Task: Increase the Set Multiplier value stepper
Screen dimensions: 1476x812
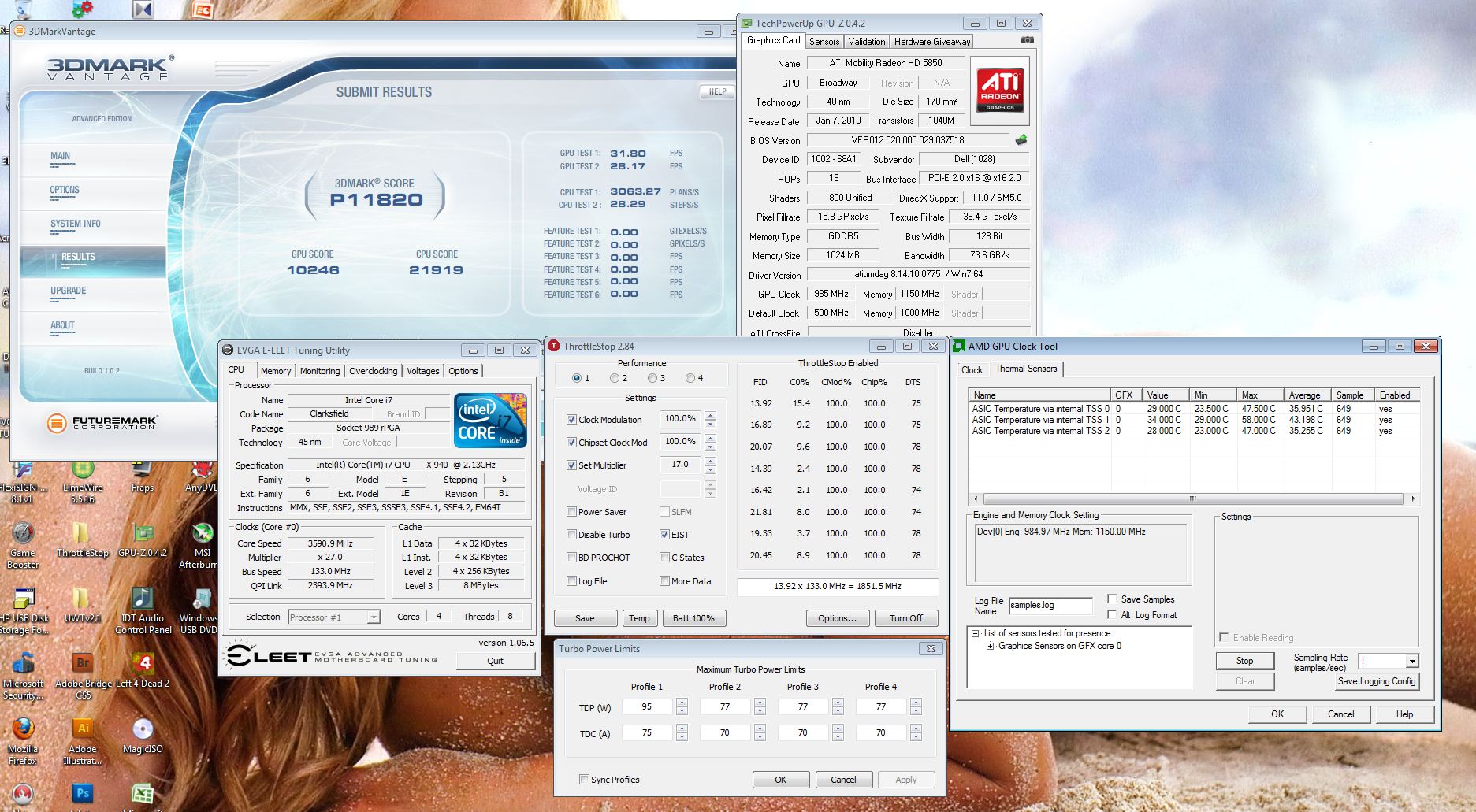Action: click(710, 461)
